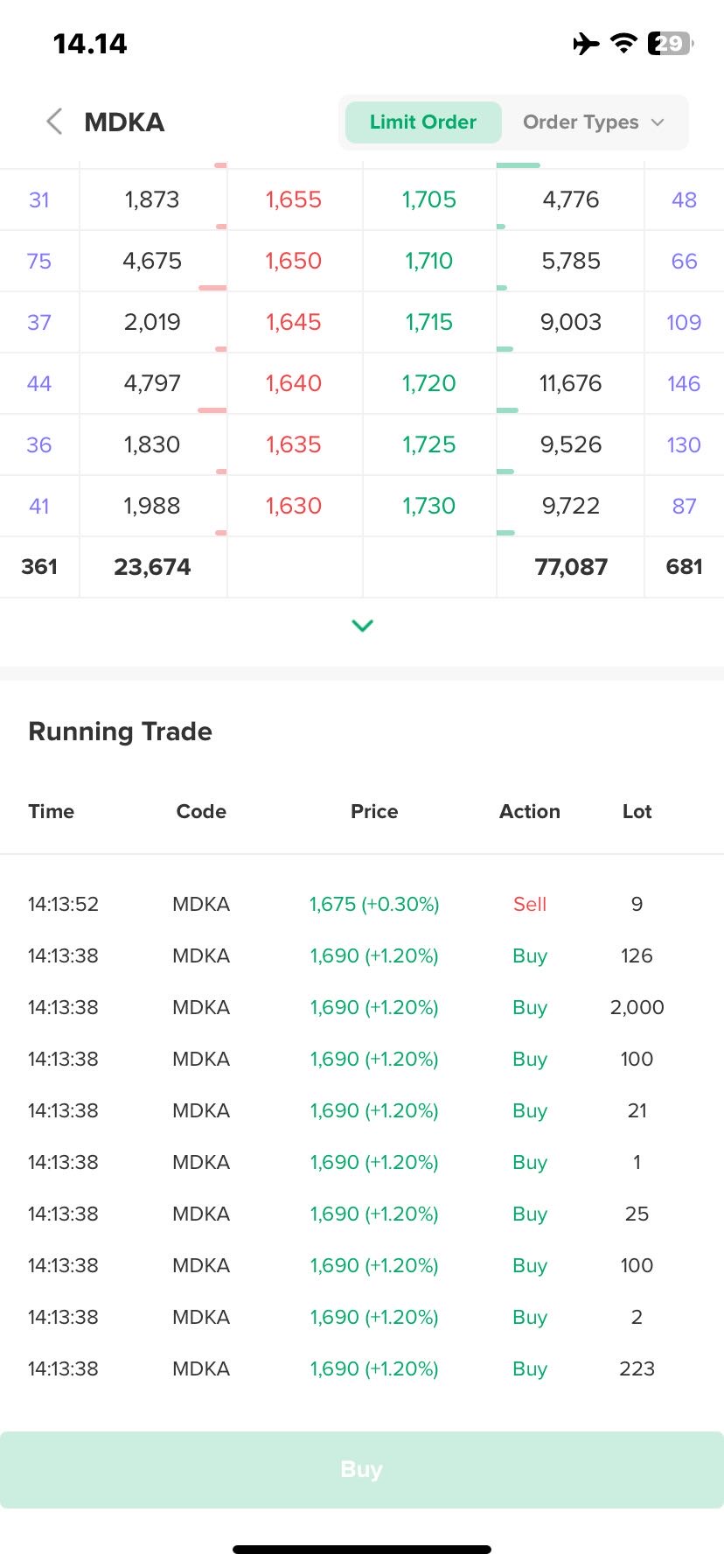Tap the 14:13:52 Sell trade row
The image size is (724, 1568).
[362, 904]
